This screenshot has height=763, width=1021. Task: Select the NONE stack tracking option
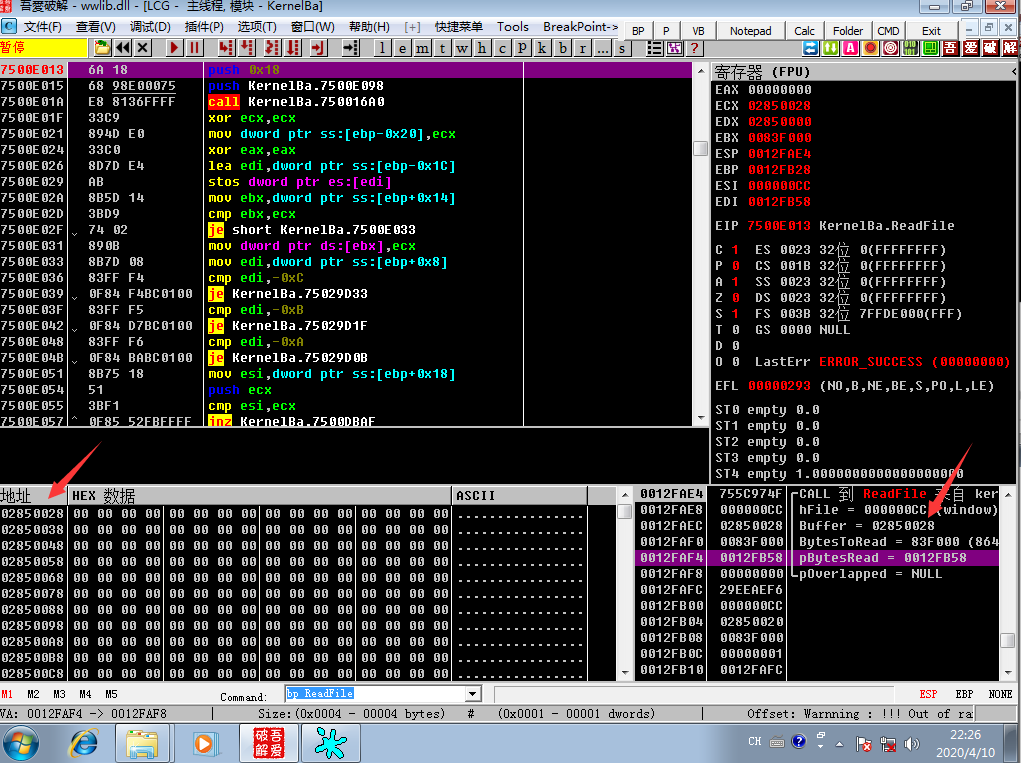point(1000,694)
